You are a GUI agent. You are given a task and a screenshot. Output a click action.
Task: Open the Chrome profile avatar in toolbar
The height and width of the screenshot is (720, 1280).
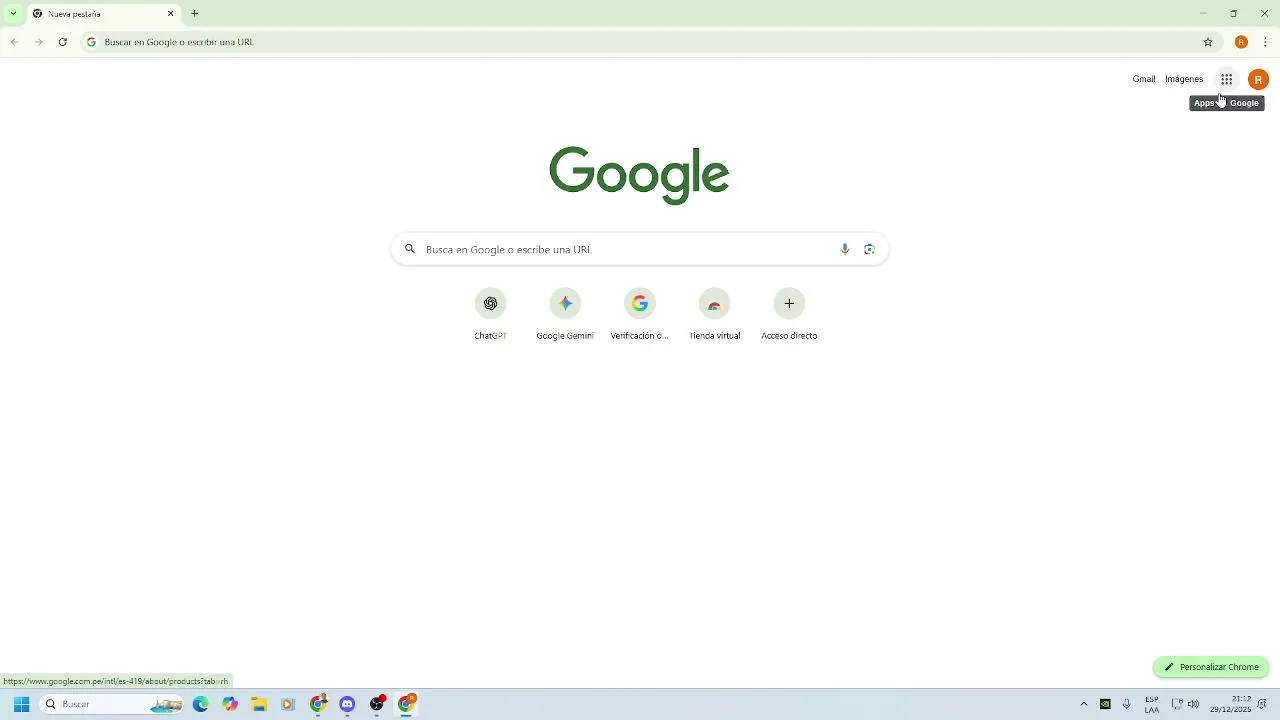coord(1241,42)
